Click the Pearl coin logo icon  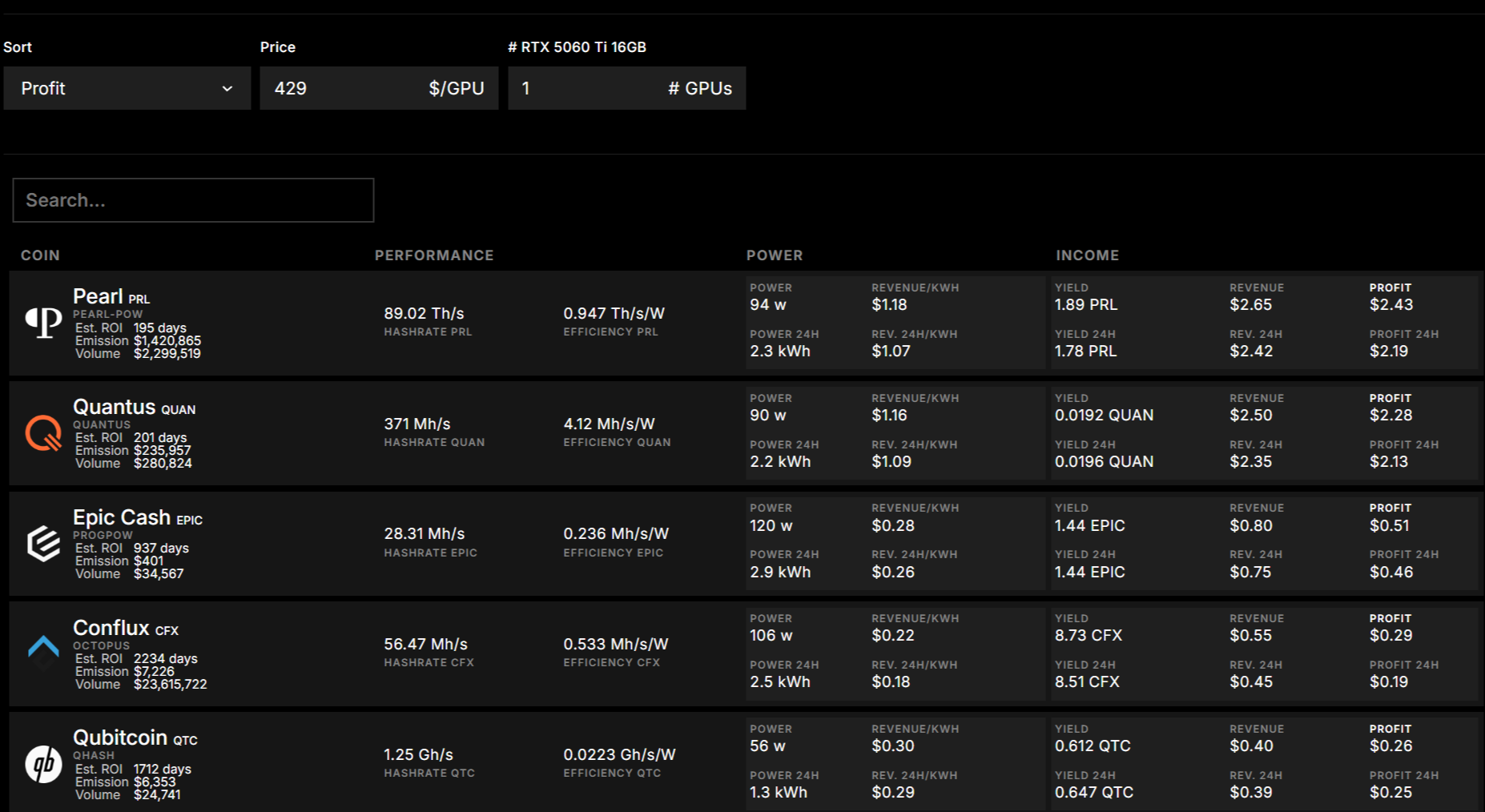pos(43,323)
